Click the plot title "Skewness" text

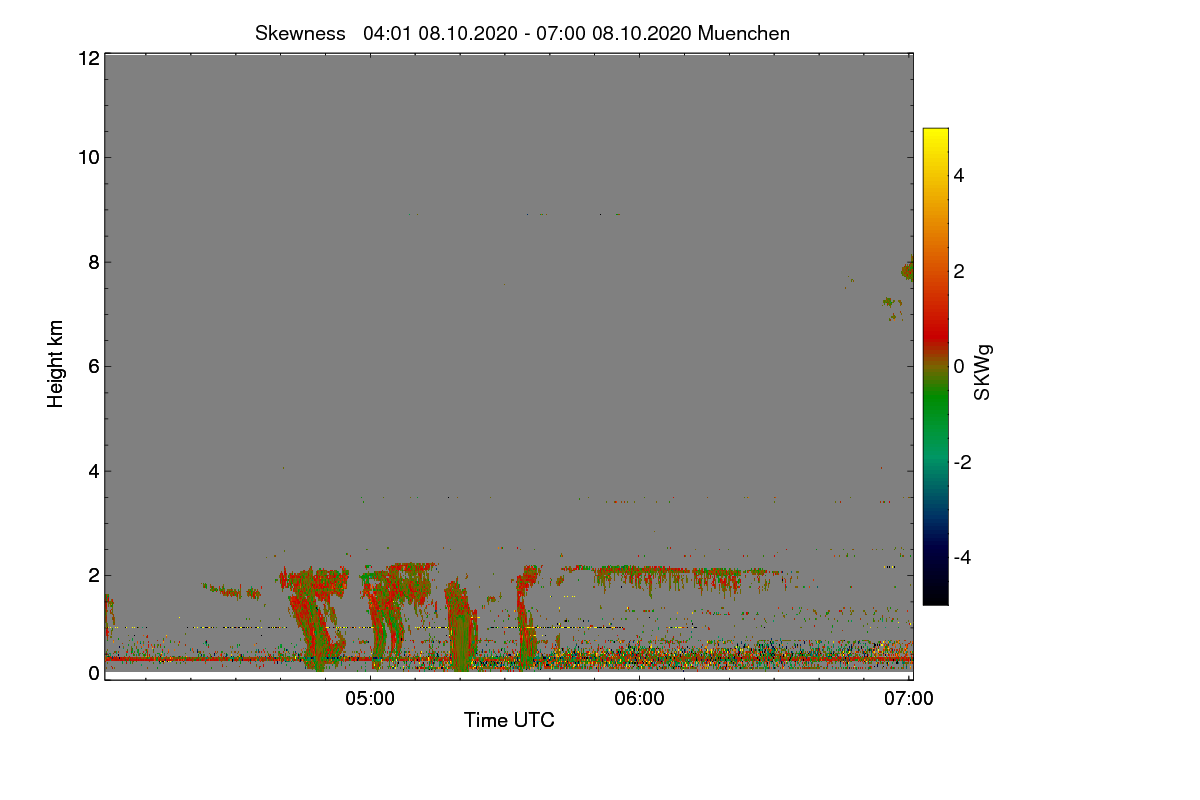tap(298, 33)
